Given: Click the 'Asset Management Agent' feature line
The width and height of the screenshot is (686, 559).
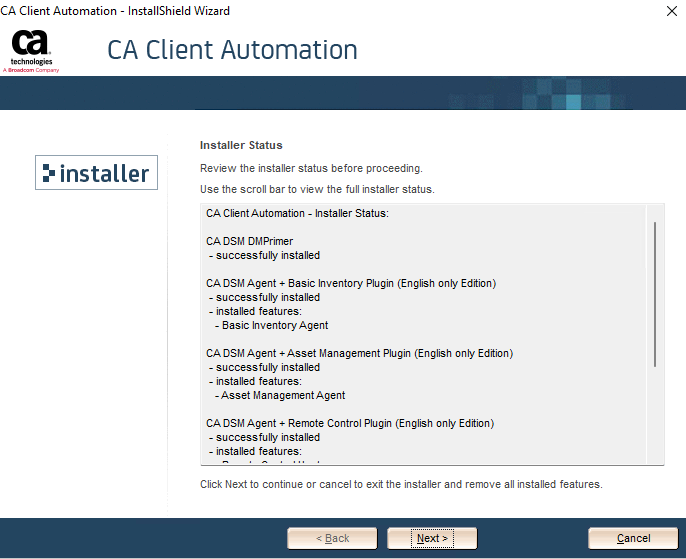Looking at the screenshot, I should pyautogui.click(x=283, y=395).
